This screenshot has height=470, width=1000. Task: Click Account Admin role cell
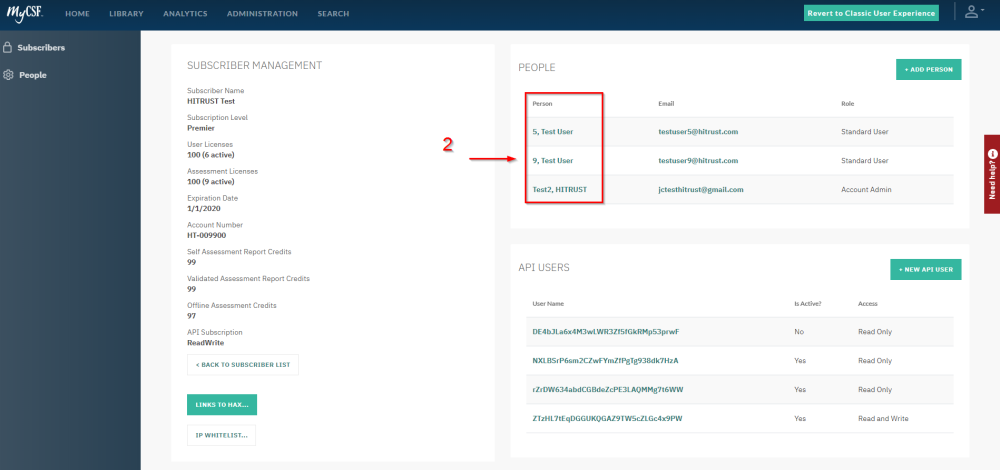click(x=867, y=189)
